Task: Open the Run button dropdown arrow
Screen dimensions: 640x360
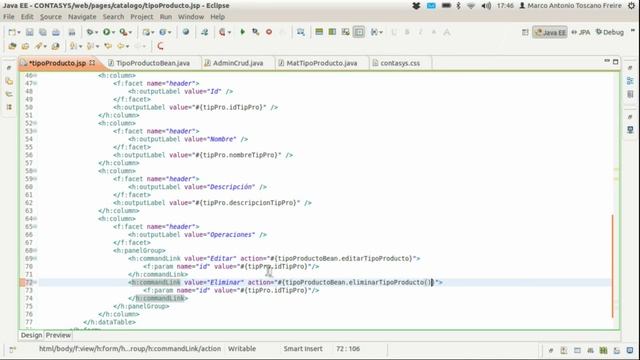Action: (113, 32)
